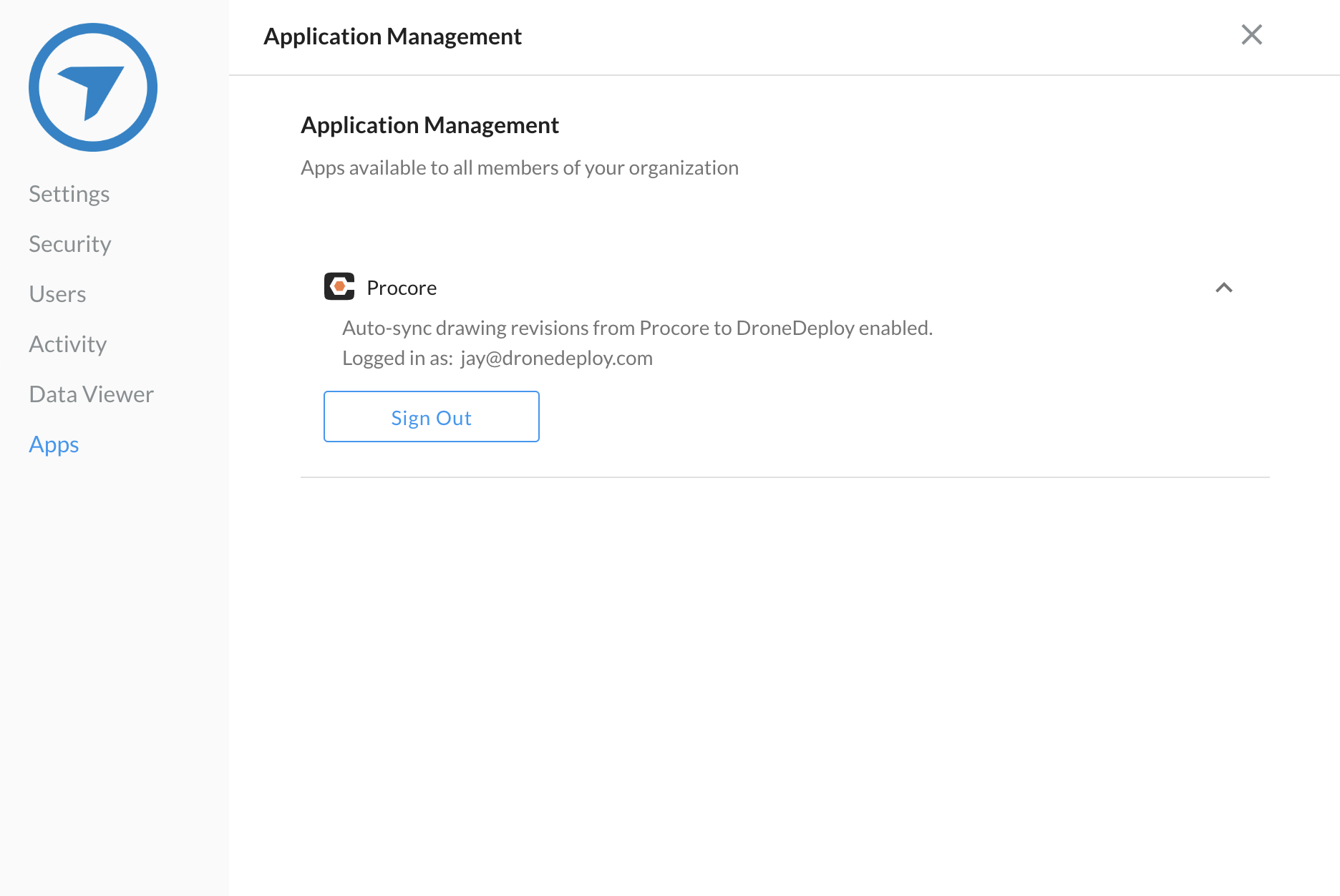Close the Application Management dialog
The image size is (1340, 896).
click(1251, 34)
